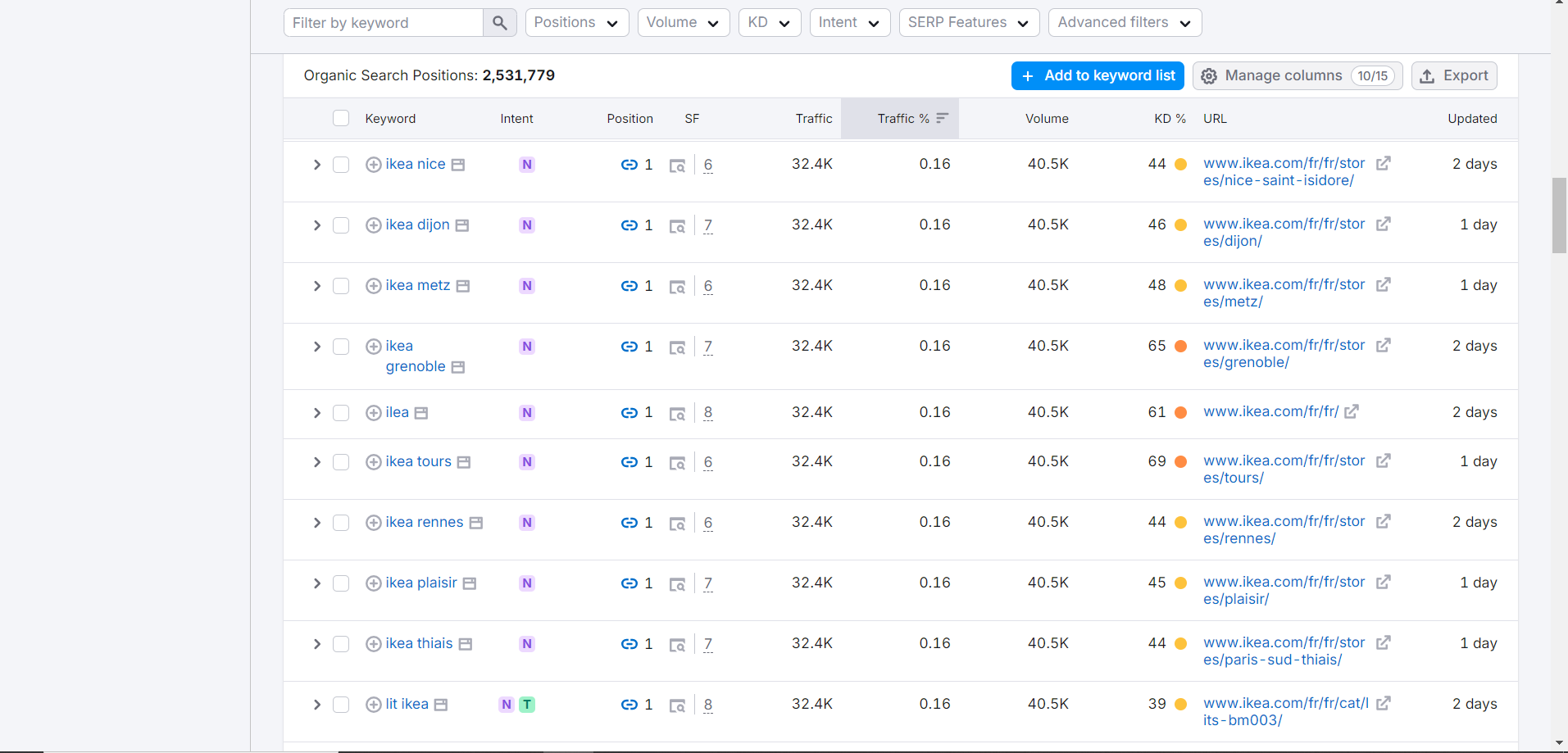Click navigational intent badge for ikea nice
Image resolution: width=1568 pixels, height=753 pixels.
[x=527, y=165]
